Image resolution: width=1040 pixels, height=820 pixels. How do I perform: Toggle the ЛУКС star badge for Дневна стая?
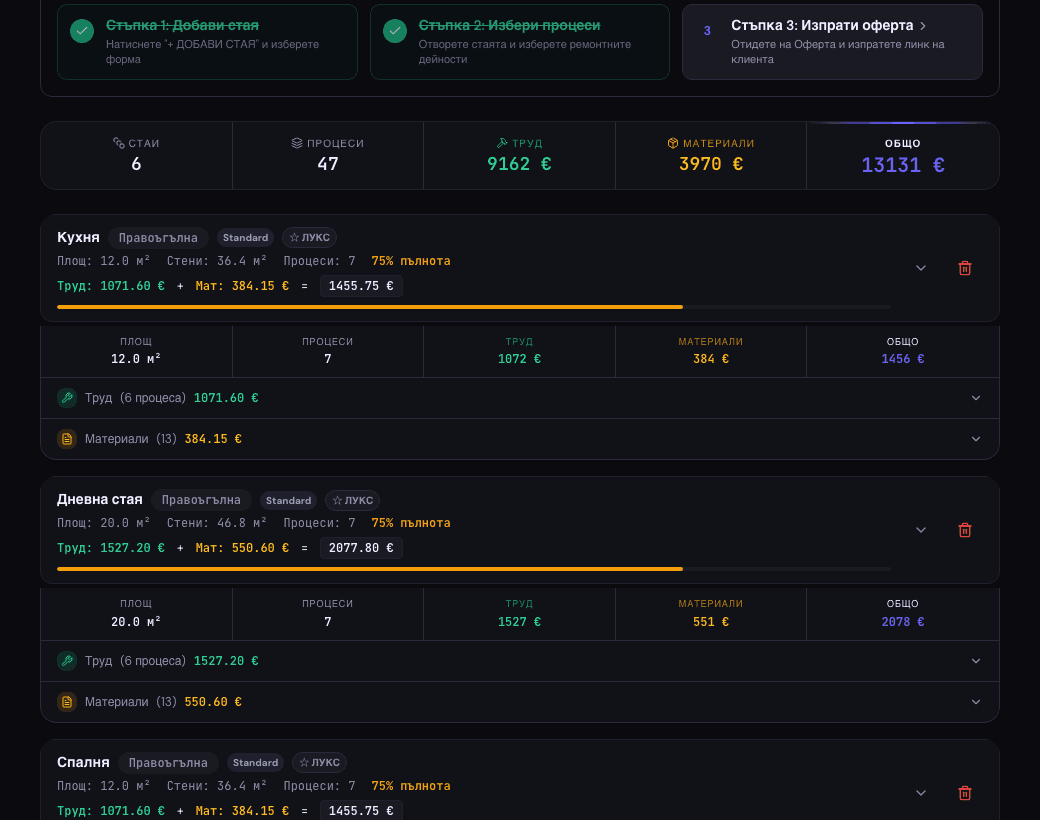click(352, 500)
